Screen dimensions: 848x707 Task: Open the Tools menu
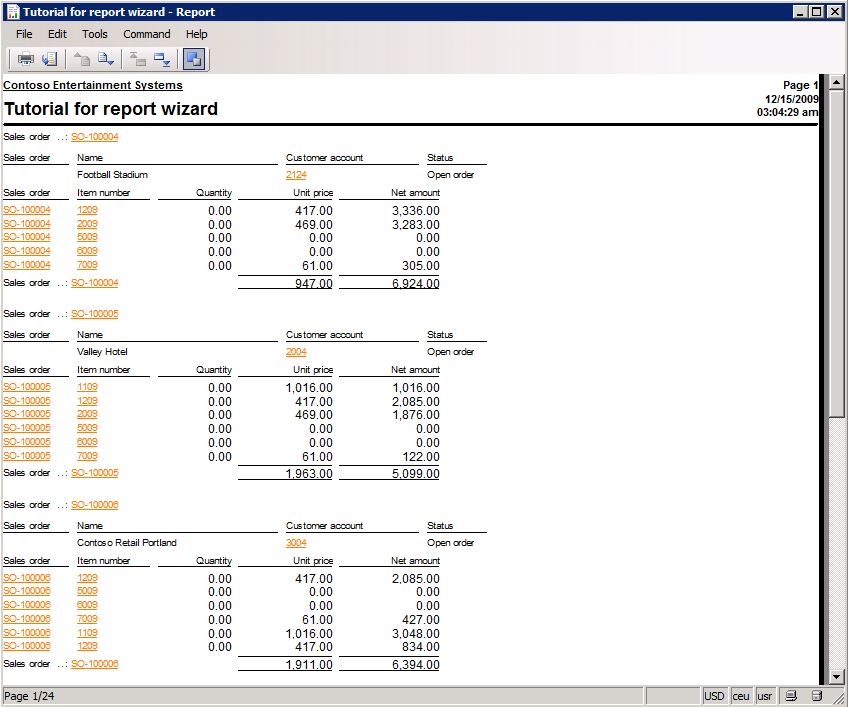tap(95, 34)
